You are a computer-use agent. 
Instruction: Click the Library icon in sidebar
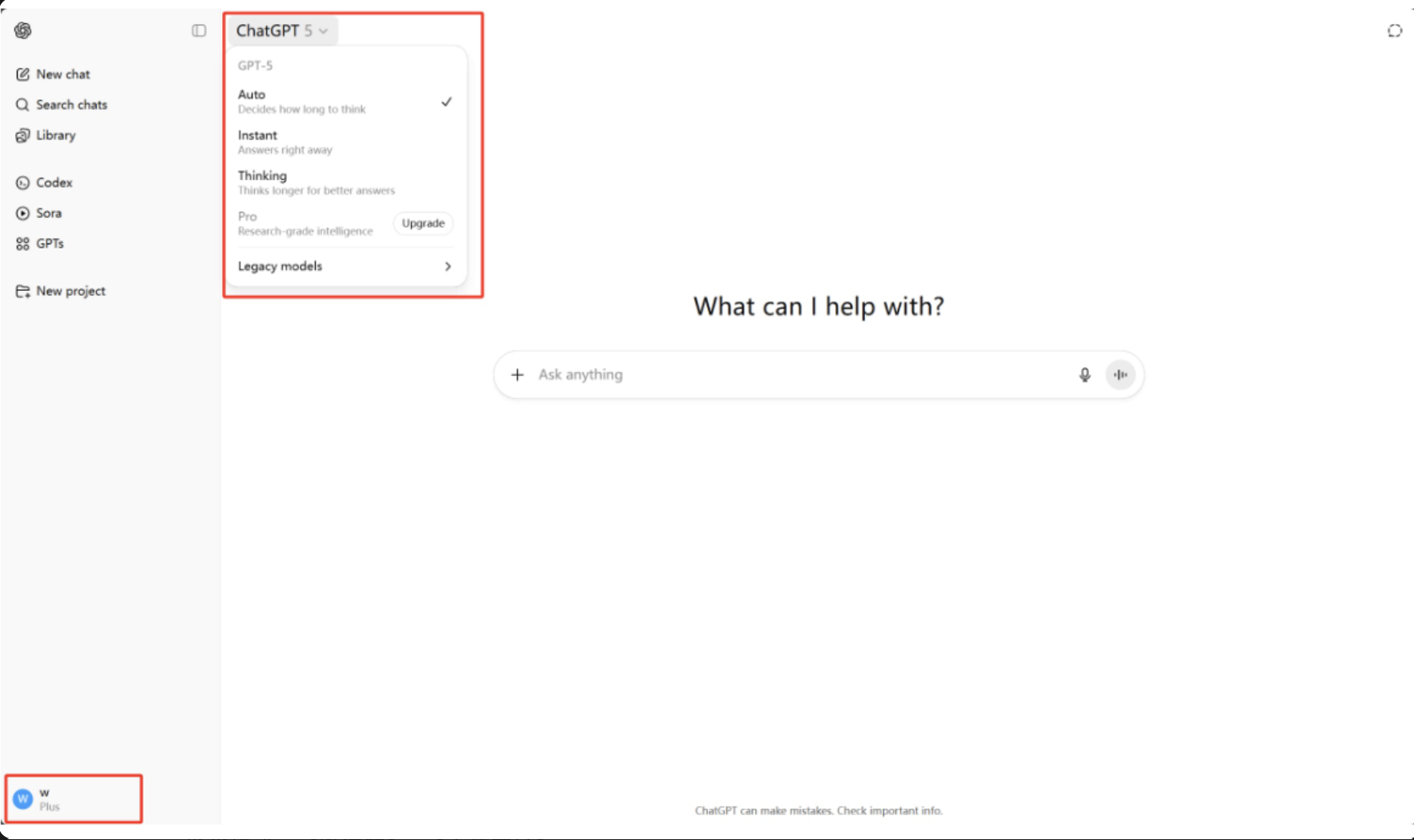tap(22, 135)
